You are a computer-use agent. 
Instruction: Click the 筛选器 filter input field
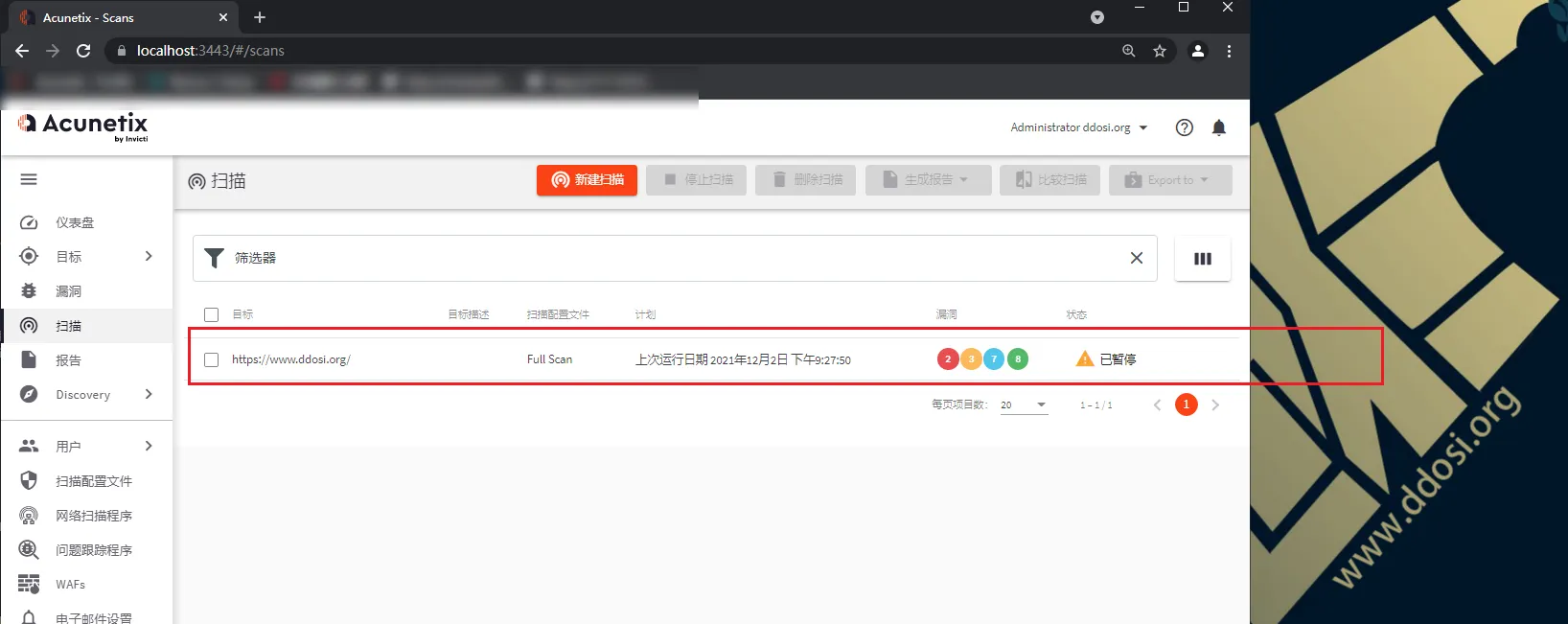671,258
